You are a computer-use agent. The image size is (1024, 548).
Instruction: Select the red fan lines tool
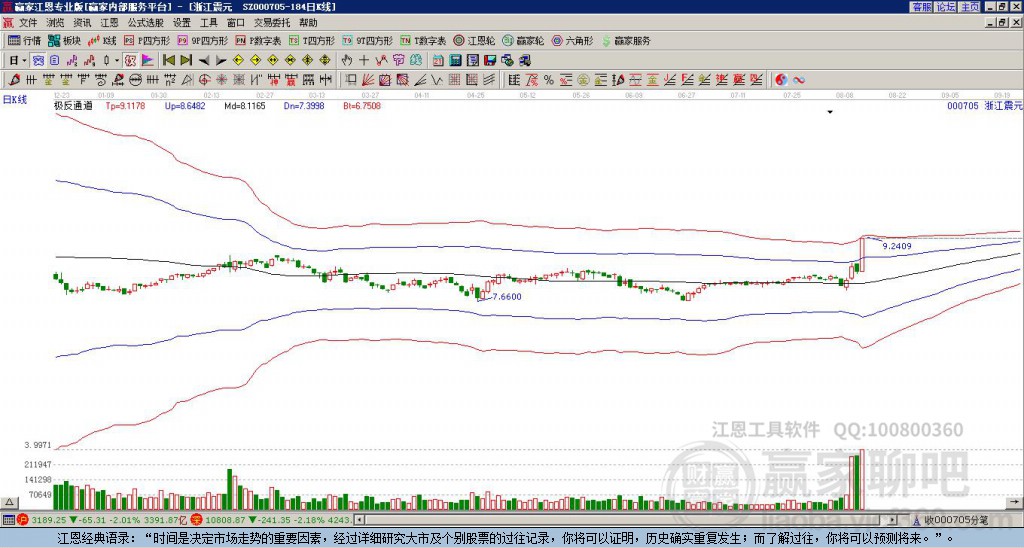pos(367,80)
